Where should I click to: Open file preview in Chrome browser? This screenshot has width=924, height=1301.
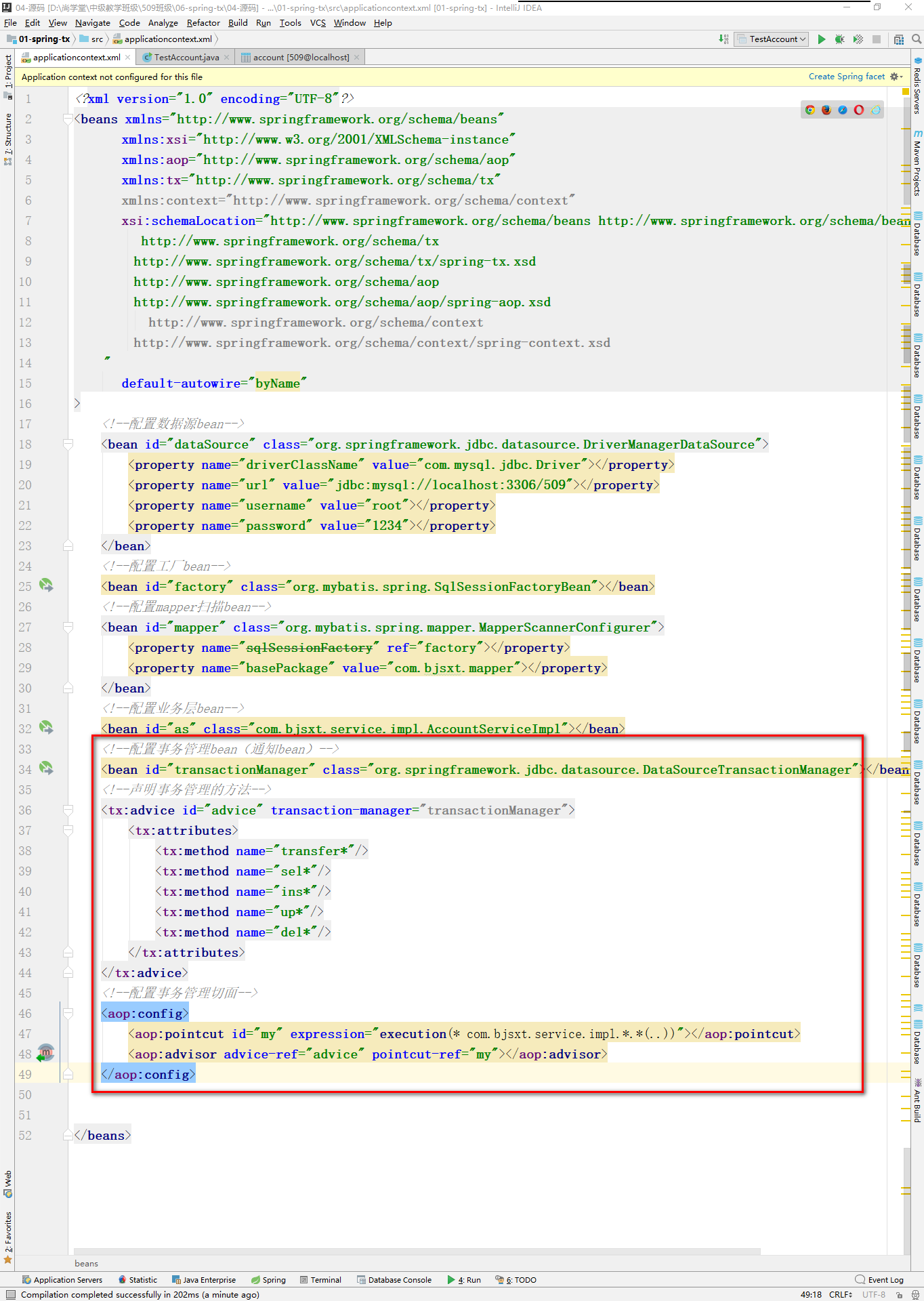pos(810,110)
